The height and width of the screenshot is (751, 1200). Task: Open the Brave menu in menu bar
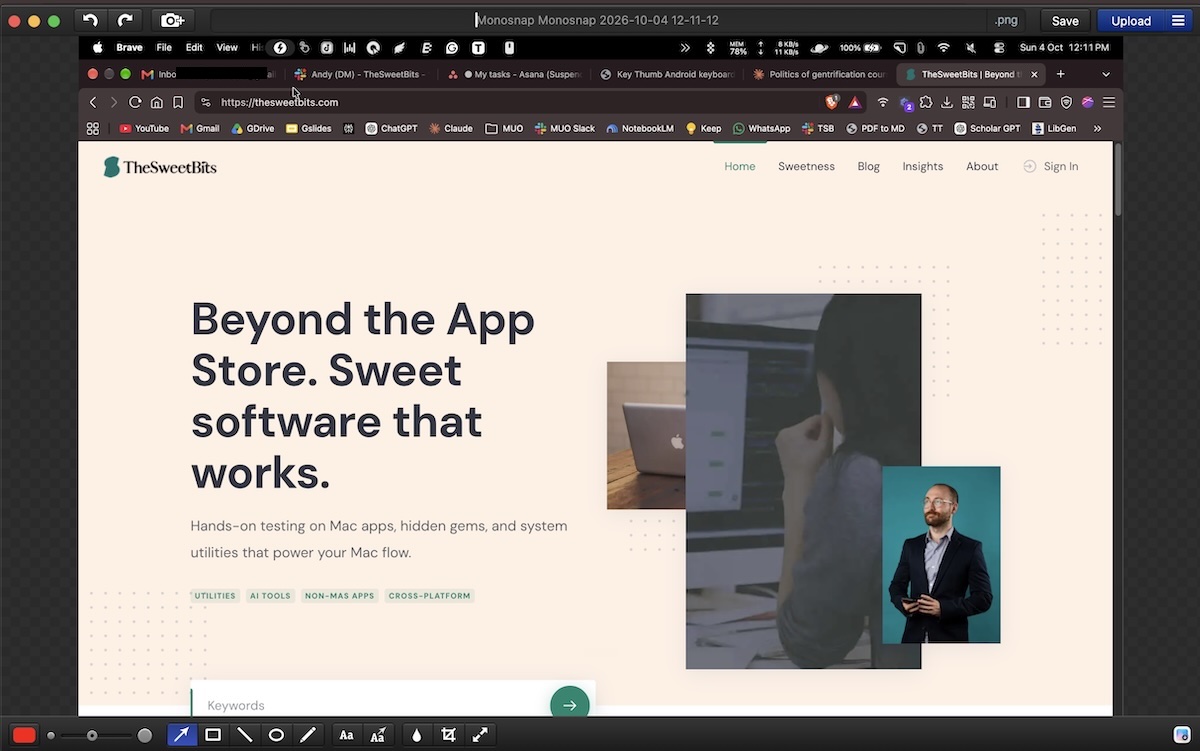(x=129, y=47)
